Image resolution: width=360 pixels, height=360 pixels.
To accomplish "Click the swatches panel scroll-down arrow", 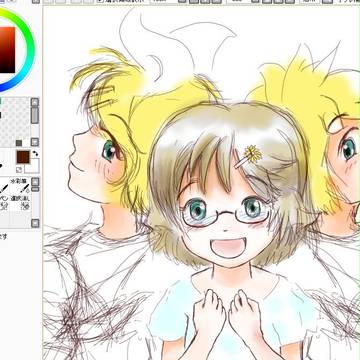I will click(35, 142).
